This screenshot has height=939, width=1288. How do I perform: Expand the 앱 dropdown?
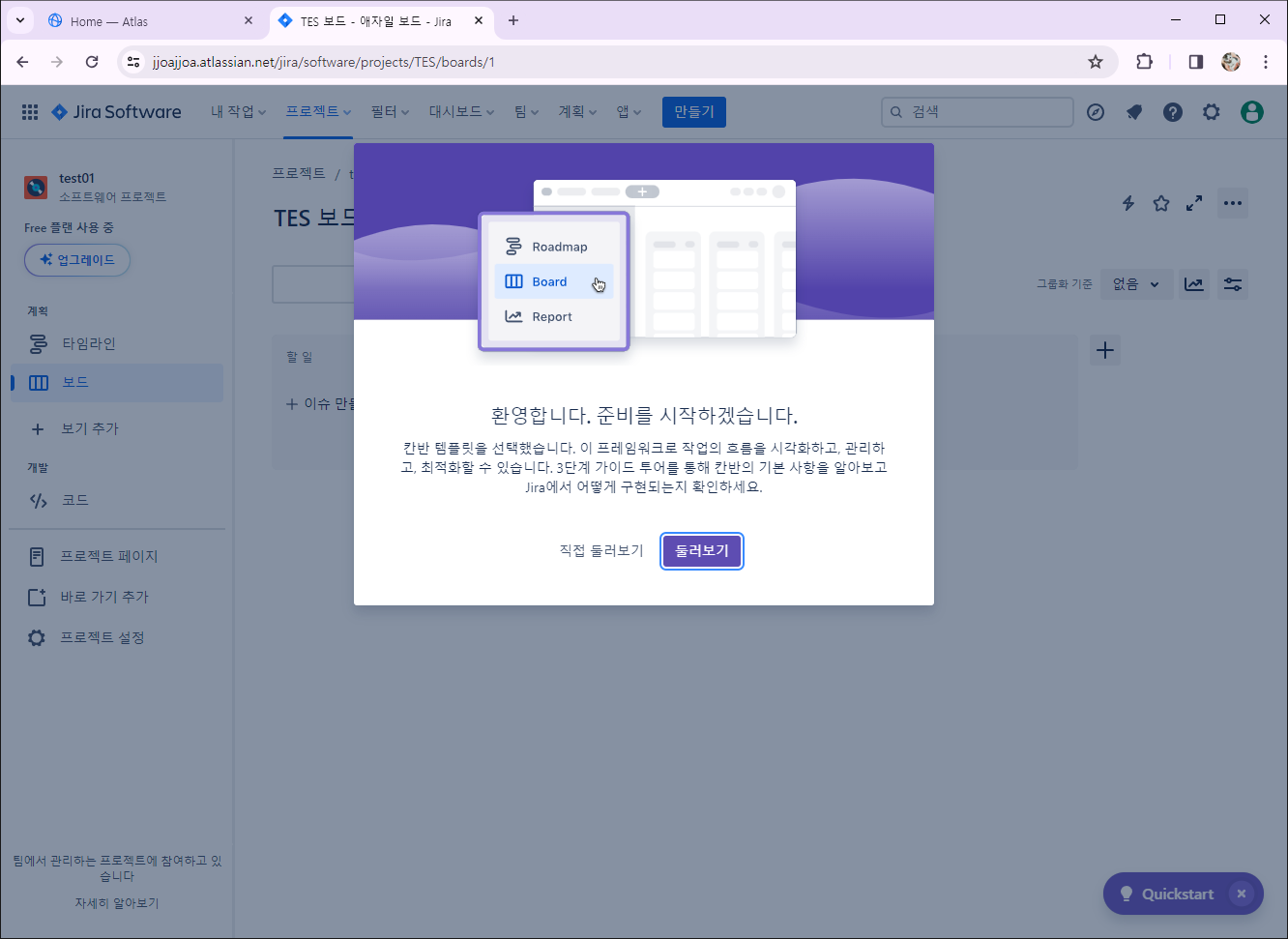click(629, 112)
